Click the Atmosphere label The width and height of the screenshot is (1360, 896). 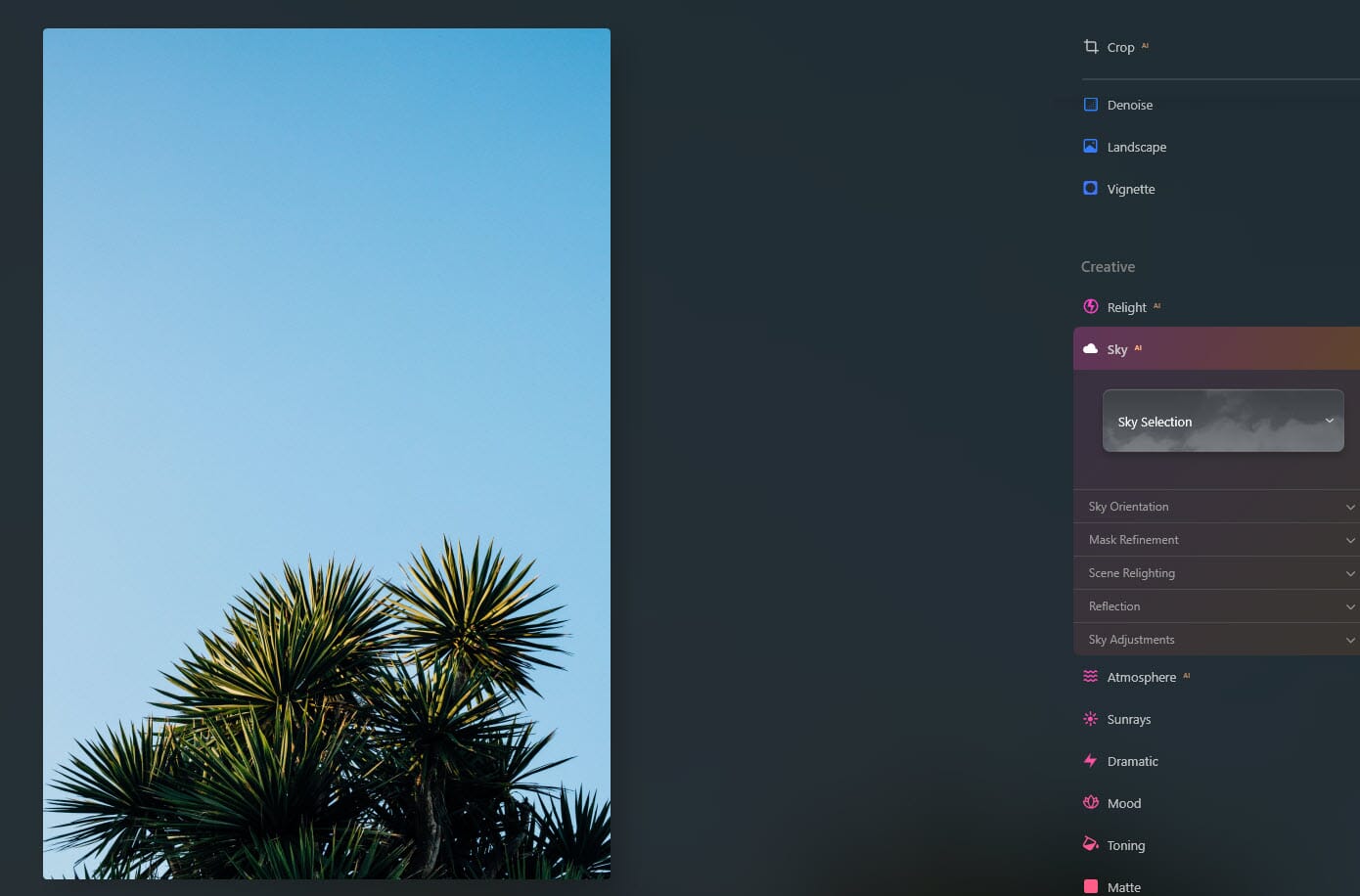coord(1142,677)
